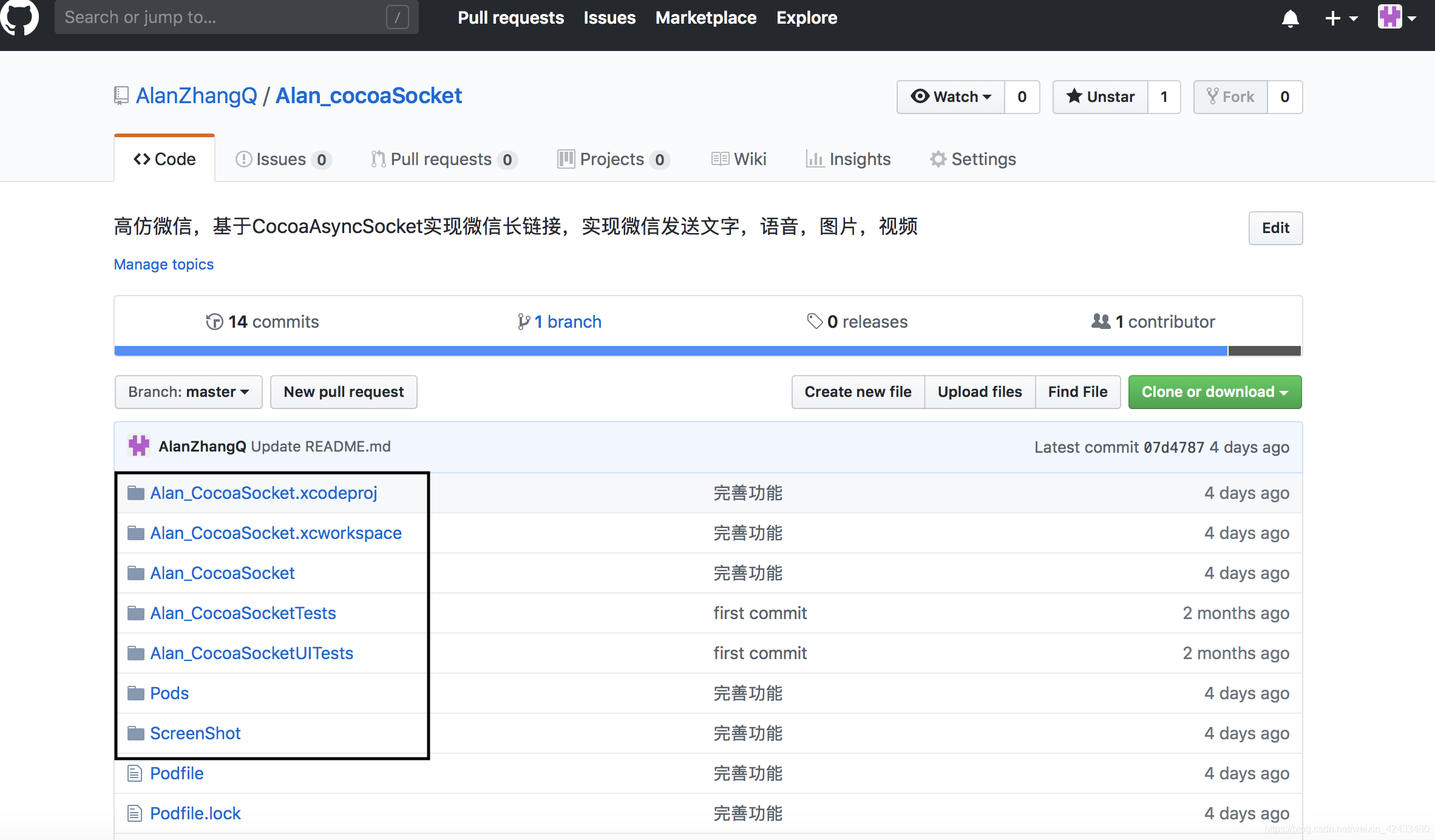Viewport: 1435px width, 840px height.
Task: Edit the repository description
Action: point(1275,228)
